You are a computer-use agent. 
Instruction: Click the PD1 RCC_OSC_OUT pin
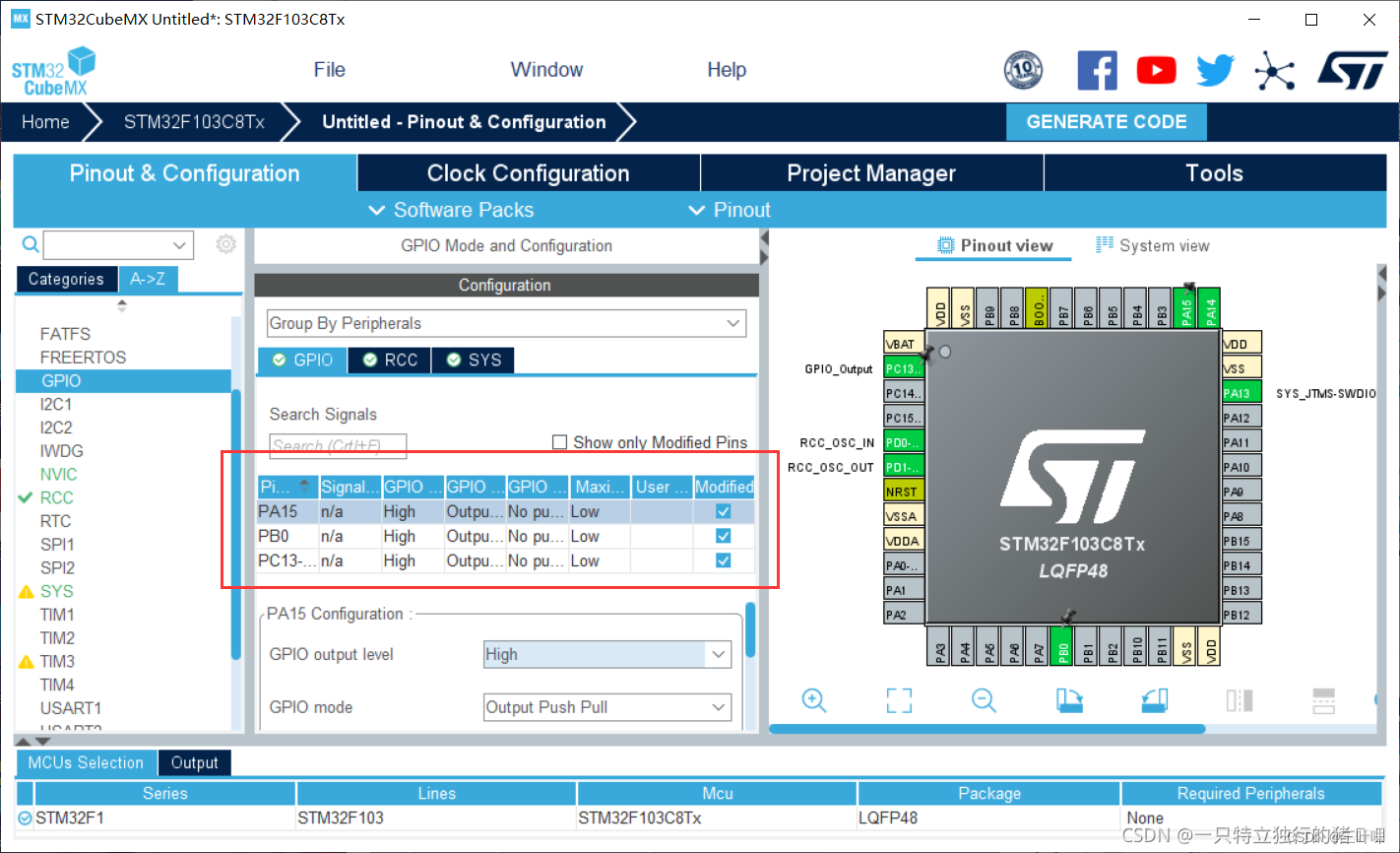(904, 467)
